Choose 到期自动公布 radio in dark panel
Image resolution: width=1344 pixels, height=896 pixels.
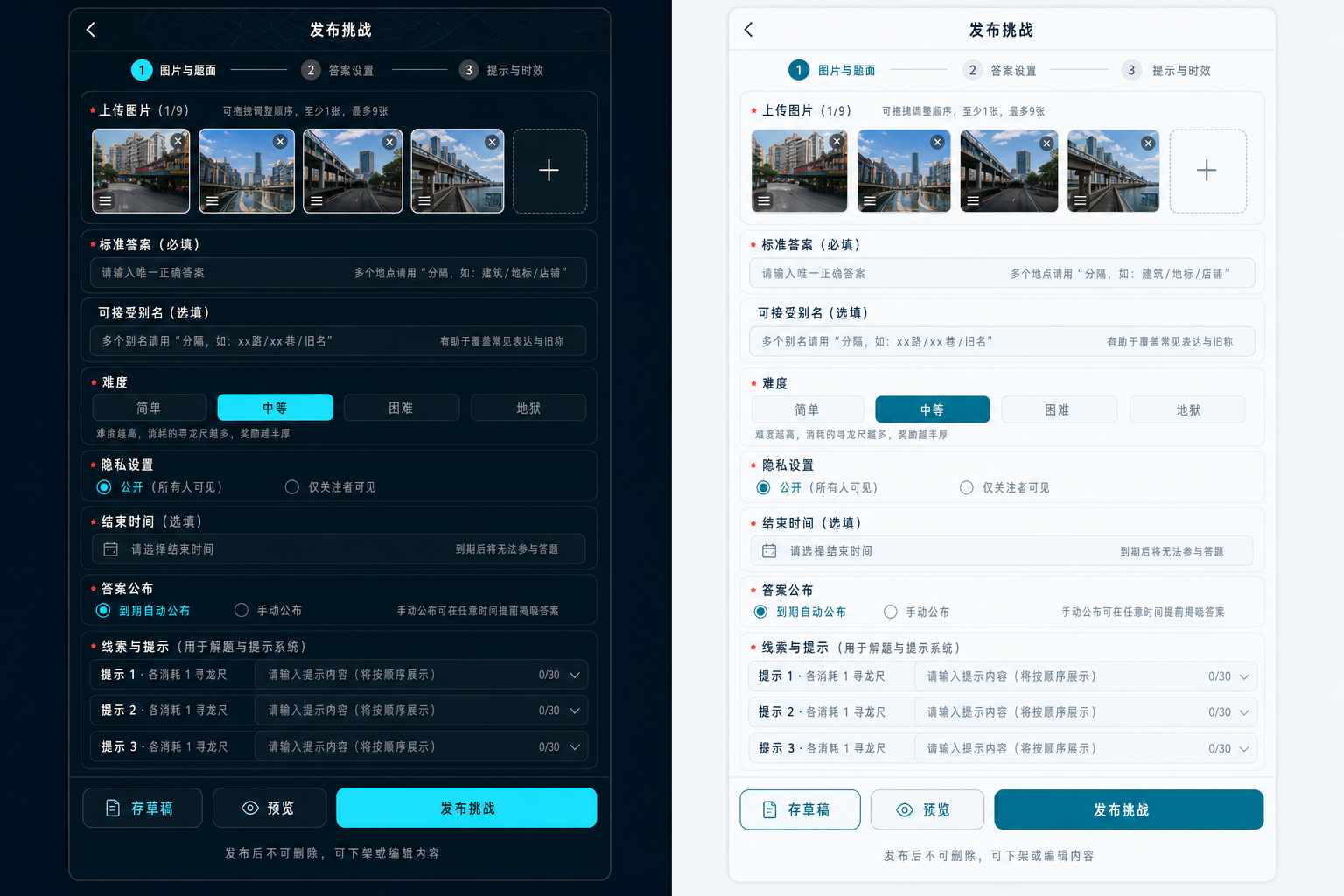click(x=103, y=611)
